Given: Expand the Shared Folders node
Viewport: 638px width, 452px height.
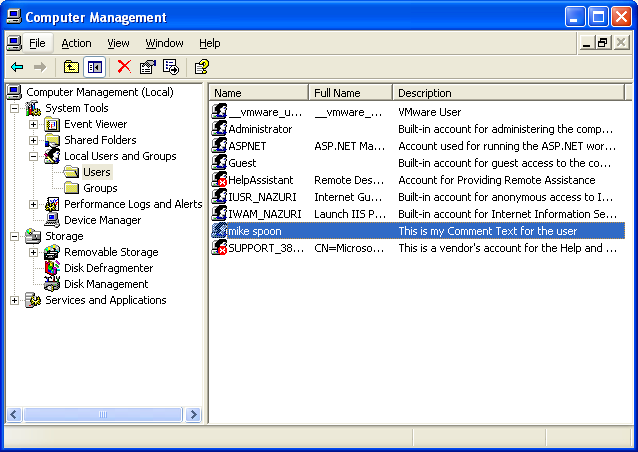Looking at the screenshot, I should [33, 140].
